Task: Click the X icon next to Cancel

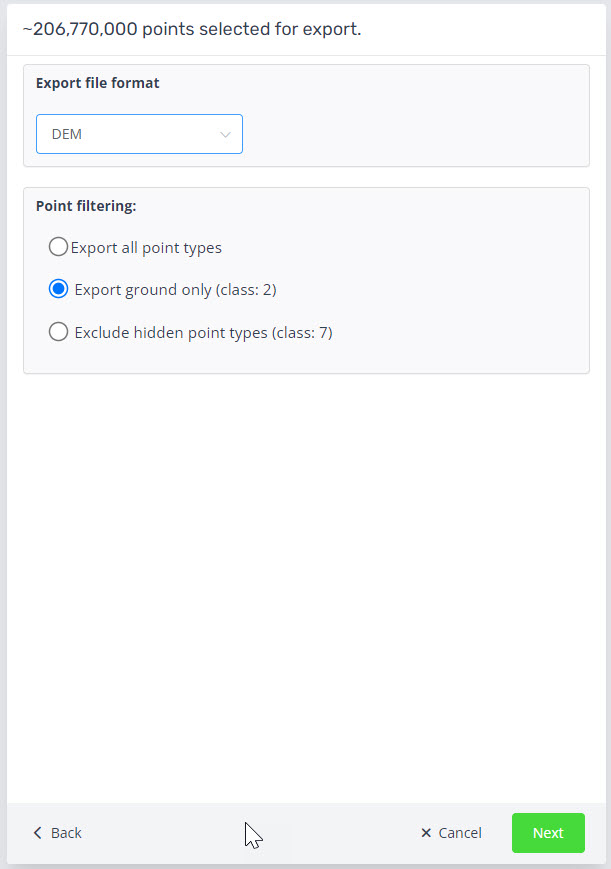Action: tap(424, 832)
